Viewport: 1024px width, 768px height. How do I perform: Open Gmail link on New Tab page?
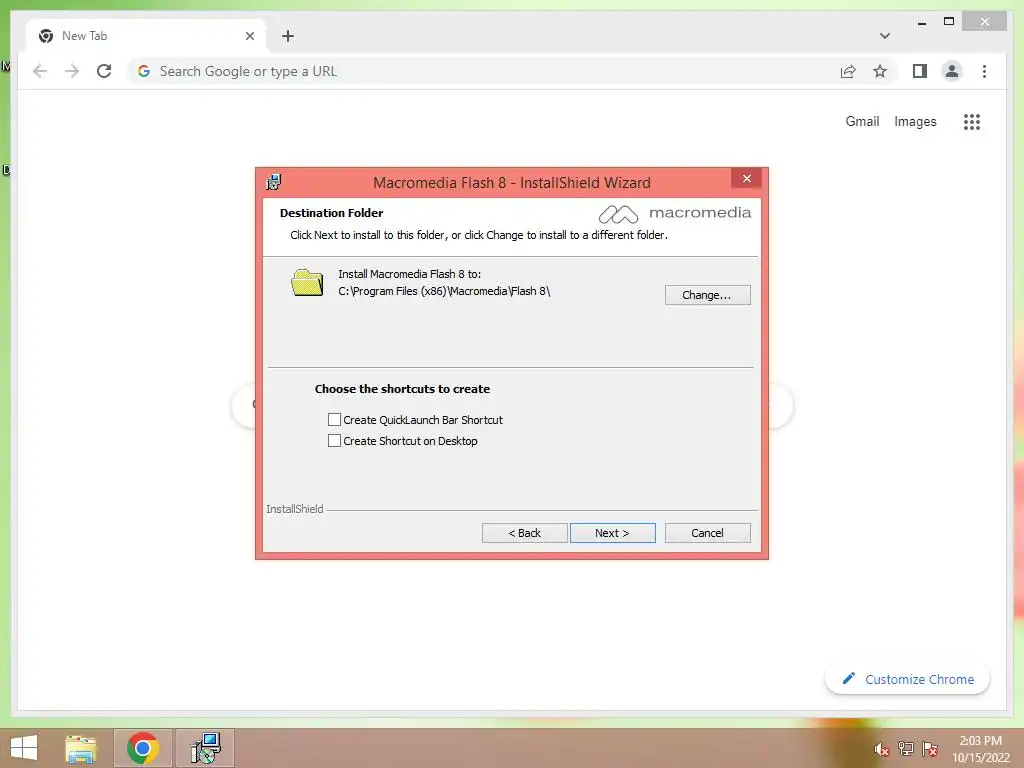(x=862, y=121)
